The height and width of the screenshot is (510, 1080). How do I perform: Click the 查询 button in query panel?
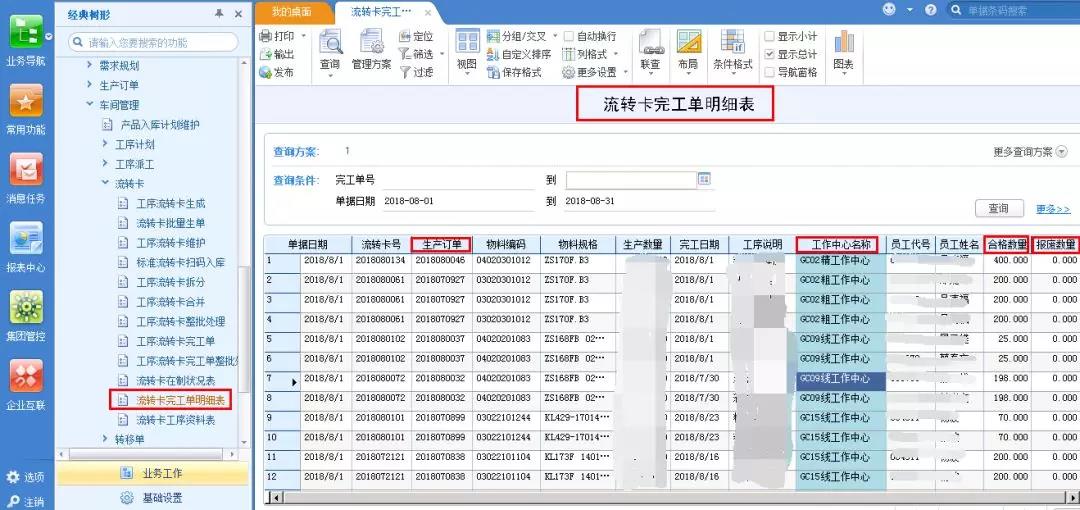999,208
